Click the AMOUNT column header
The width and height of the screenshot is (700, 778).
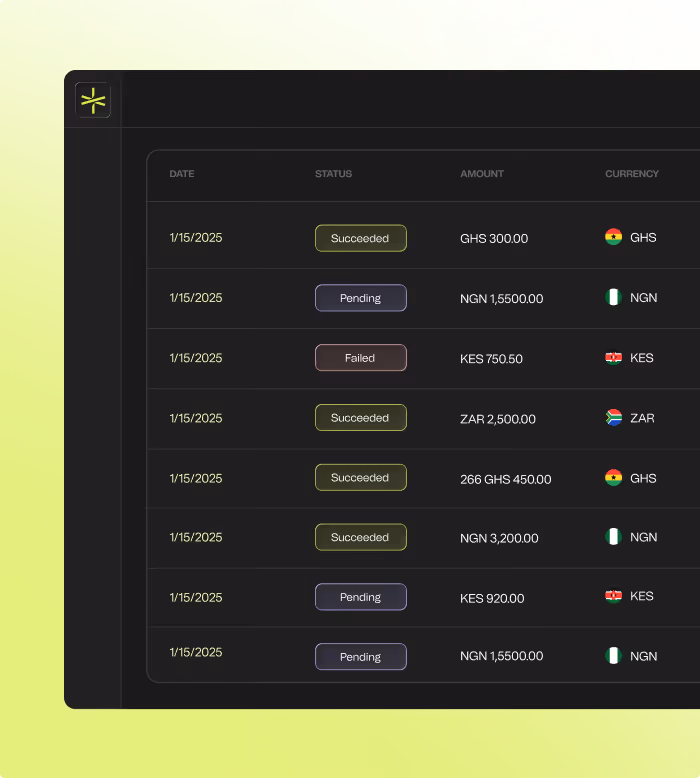482,174
